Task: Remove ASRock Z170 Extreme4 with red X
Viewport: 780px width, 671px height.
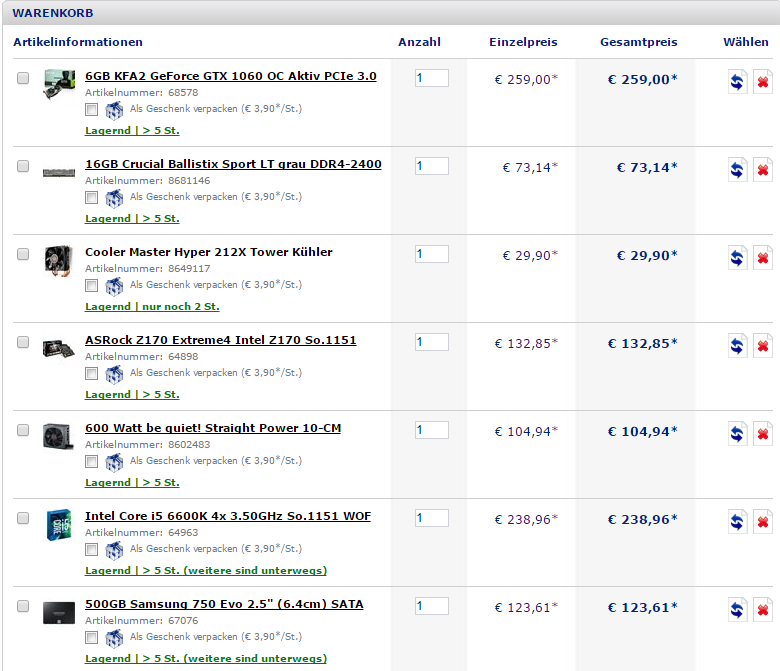Action: click(763, 346)
